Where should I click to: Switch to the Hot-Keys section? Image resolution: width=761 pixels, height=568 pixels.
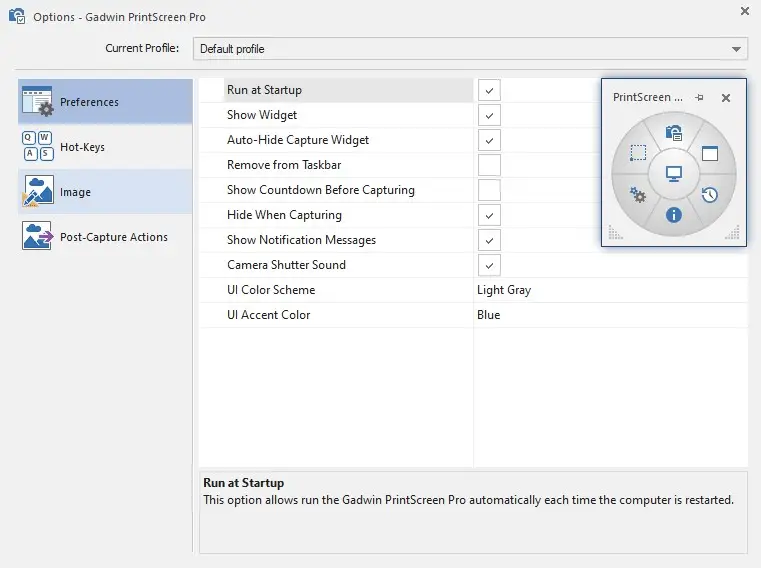click(x=105, y=147)
